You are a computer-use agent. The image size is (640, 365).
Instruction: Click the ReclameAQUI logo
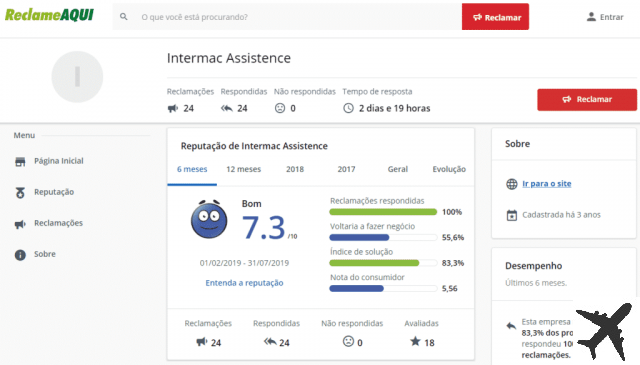point(49,15)
